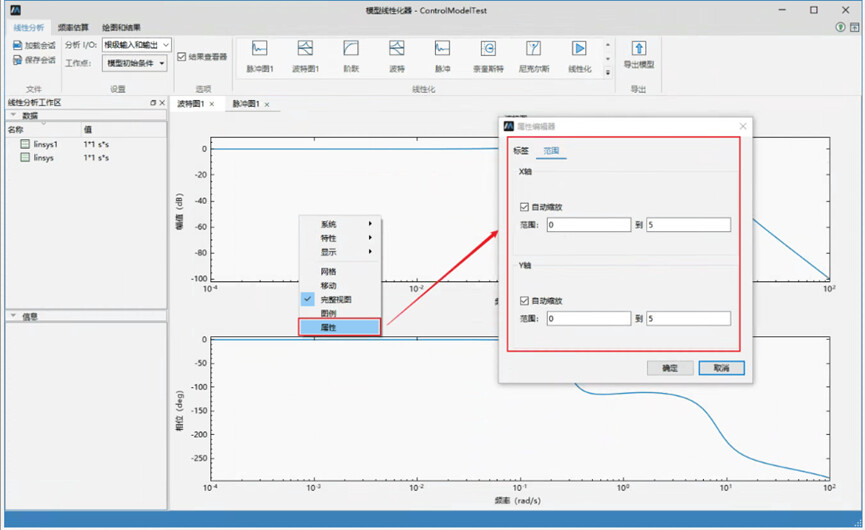The width and height of the screenshot is (865, 530).
Task: Open the 范围 tab in property editor
Action: point(551,151)
